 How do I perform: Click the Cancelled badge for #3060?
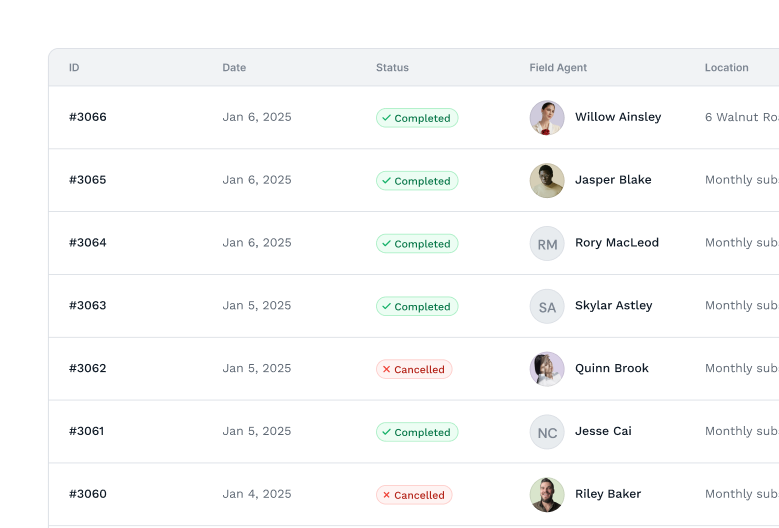click(x=414, y=495)
